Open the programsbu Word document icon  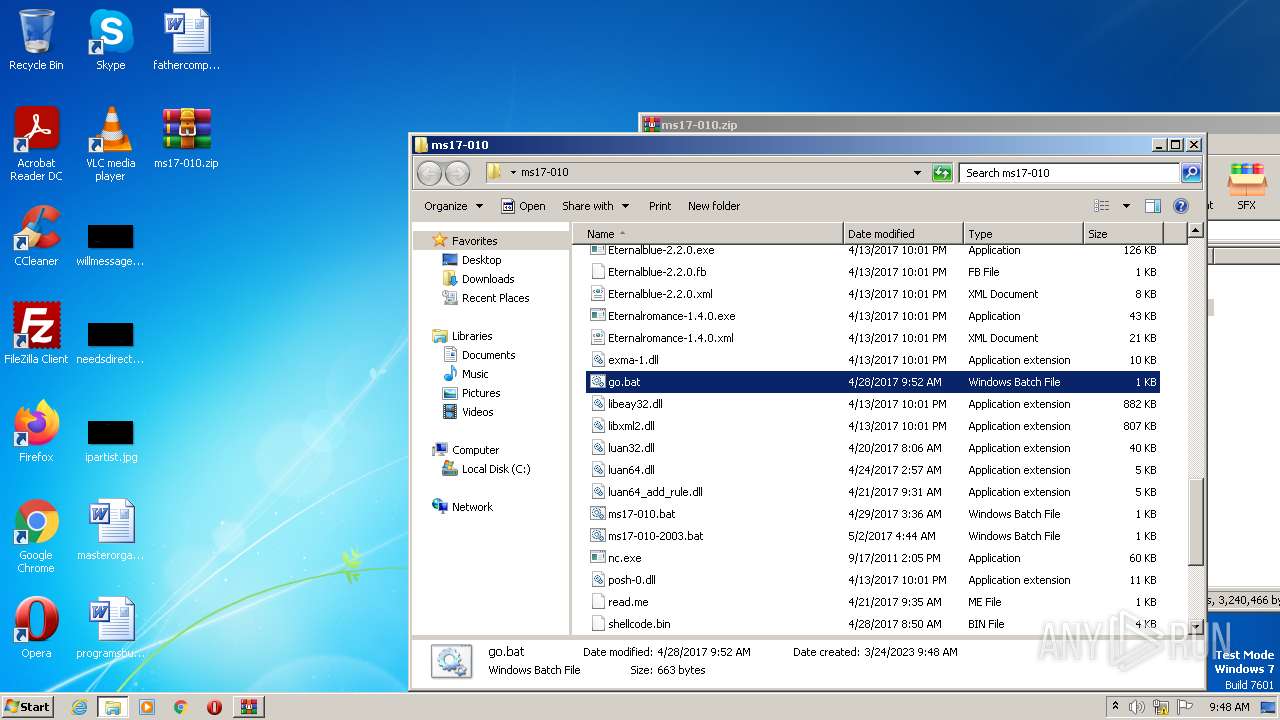point(110,628)
